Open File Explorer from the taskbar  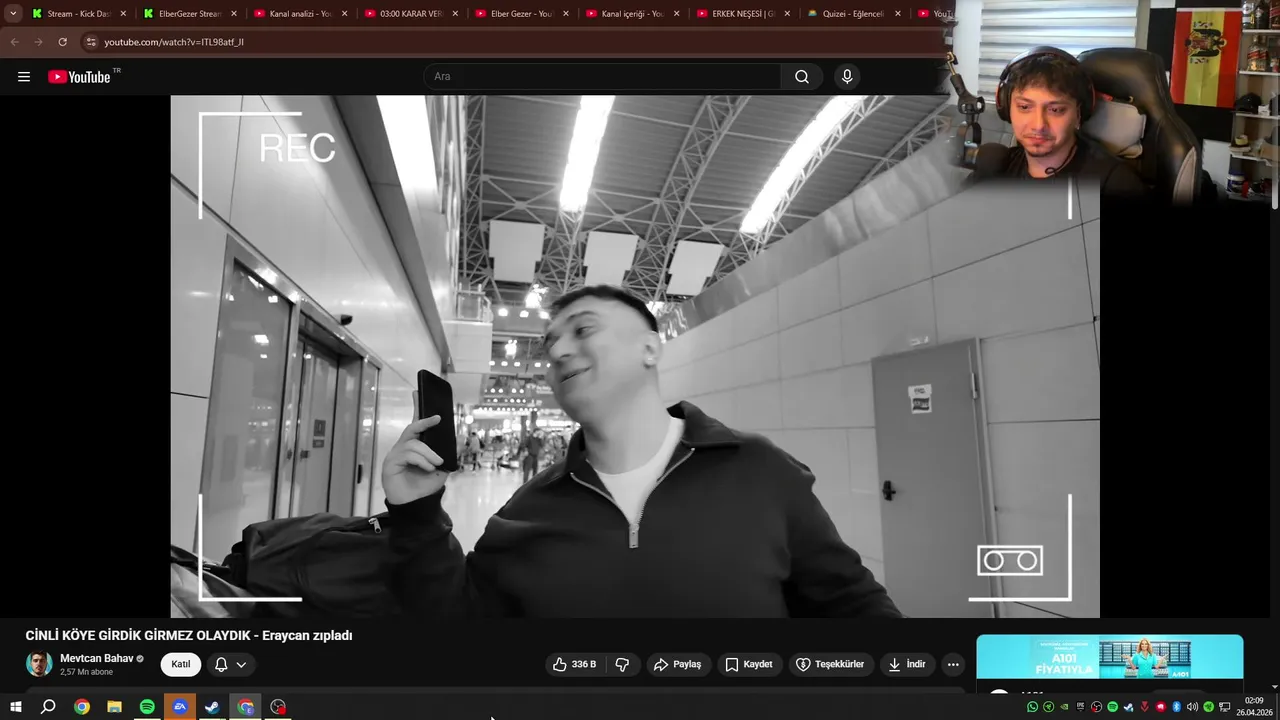(x=114, y=707)
